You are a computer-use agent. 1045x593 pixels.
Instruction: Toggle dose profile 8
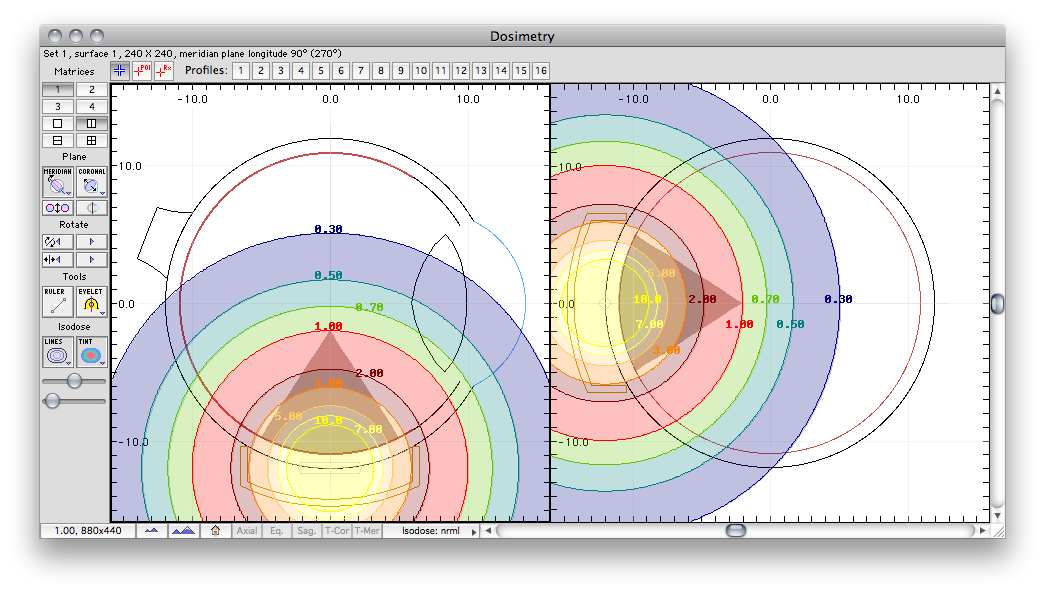click(381, 71)
